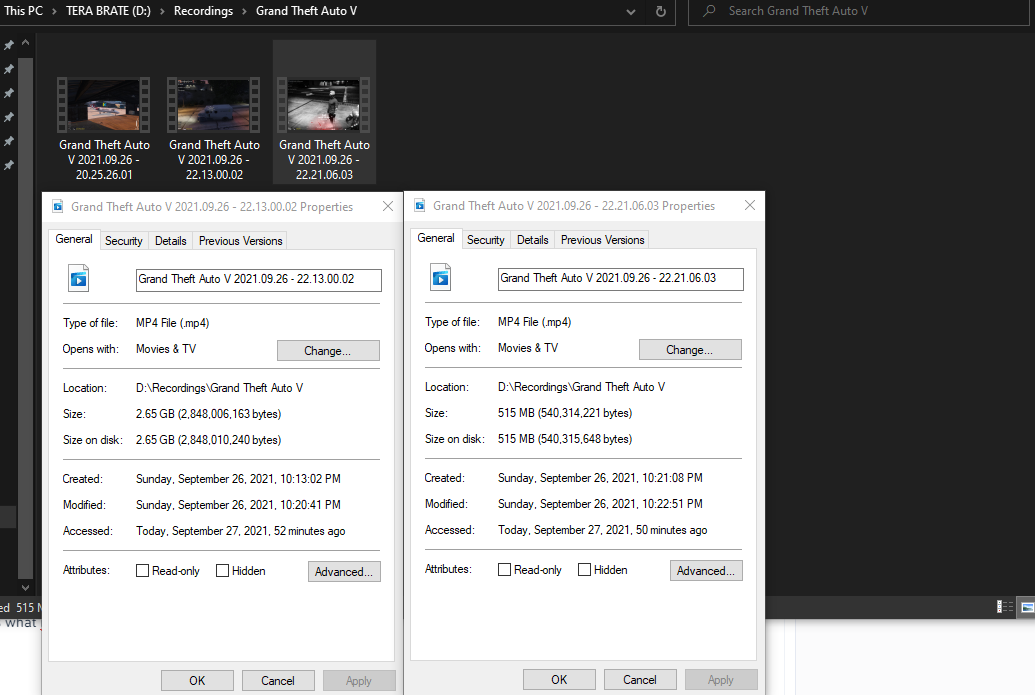Image resolution: width=1035 pixels, height=695 pixels.
Task: Click Cancel in 22.13.00.02 Properties
Action: click(278, 680)
